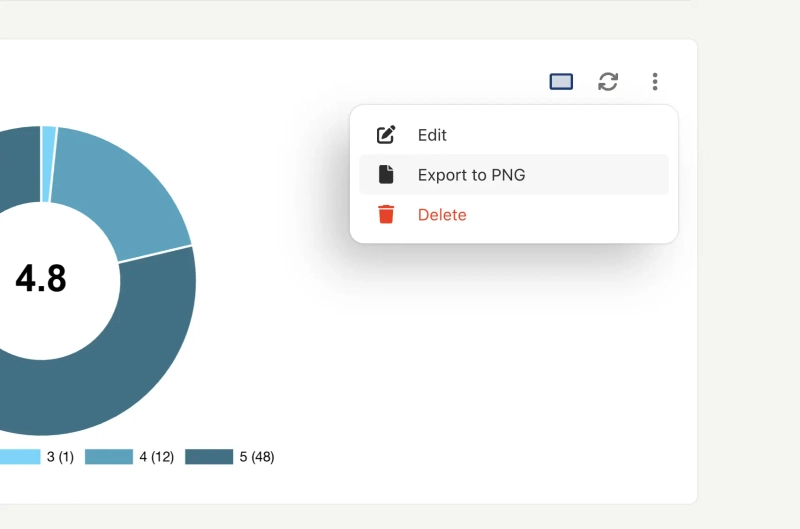
Task: Choose Export to PNG text in menu
Action: (x=471, y=175)
